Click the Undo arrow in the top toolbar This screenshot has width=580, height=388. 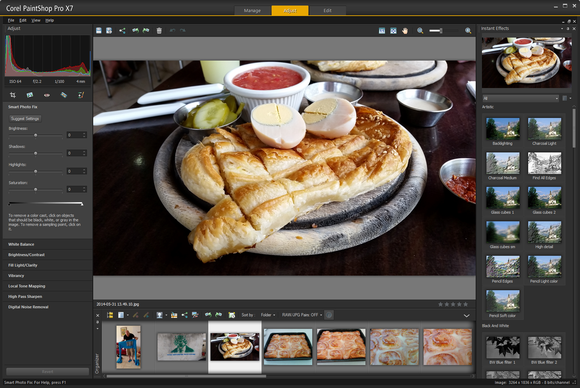click(x=172, y=31)
